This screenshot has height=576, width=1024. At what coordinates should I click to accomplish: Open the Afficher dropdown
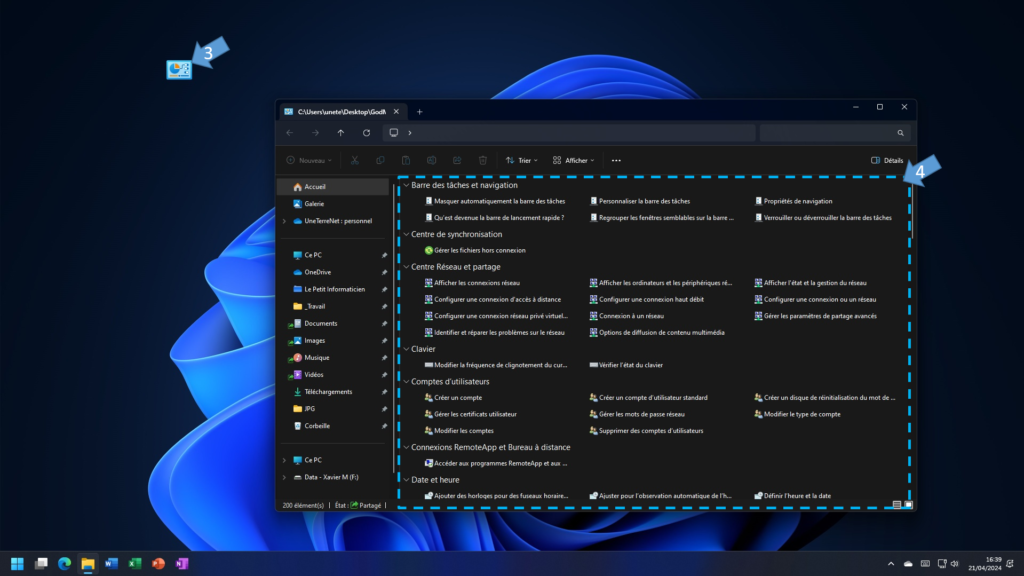(x=573, y=160)
